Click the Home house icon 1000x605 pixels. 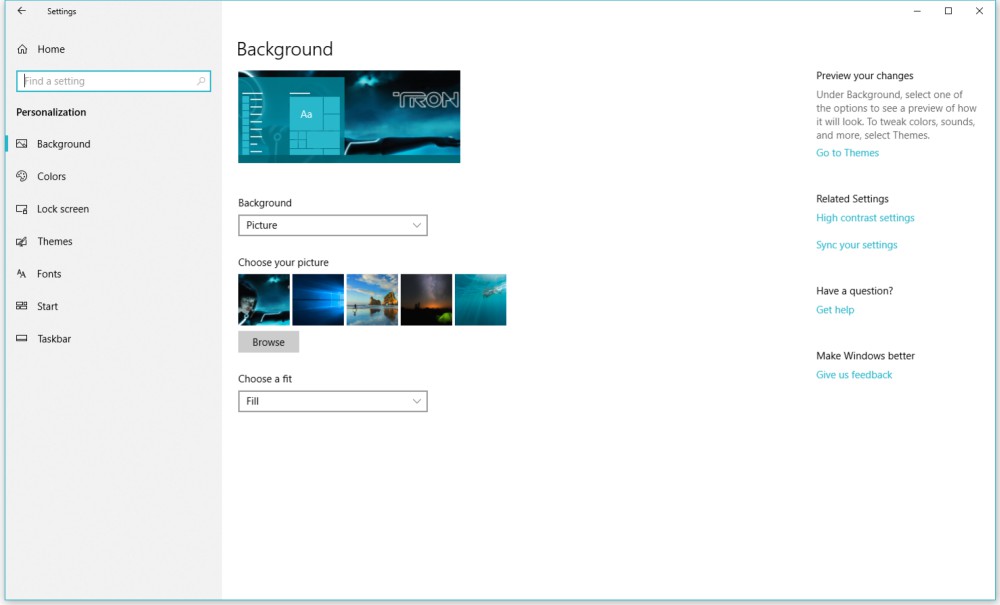[x=22, y=49]
